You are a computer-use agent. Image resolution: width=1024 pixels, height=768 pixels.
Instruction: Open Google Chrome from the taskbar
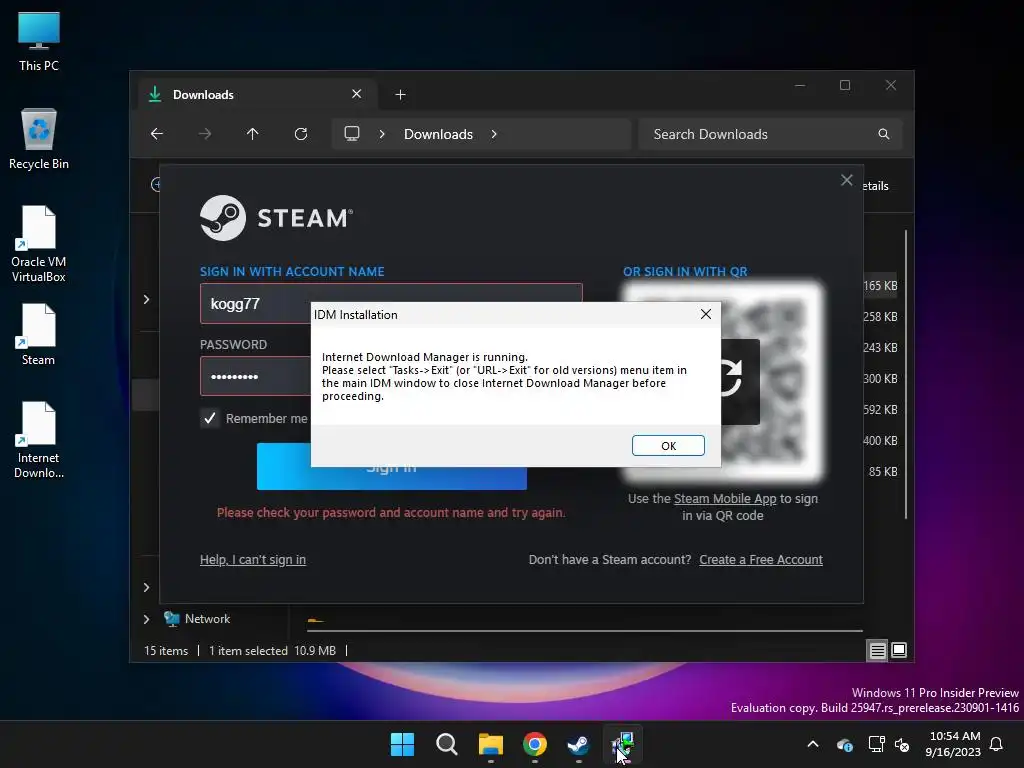point(534,744)
